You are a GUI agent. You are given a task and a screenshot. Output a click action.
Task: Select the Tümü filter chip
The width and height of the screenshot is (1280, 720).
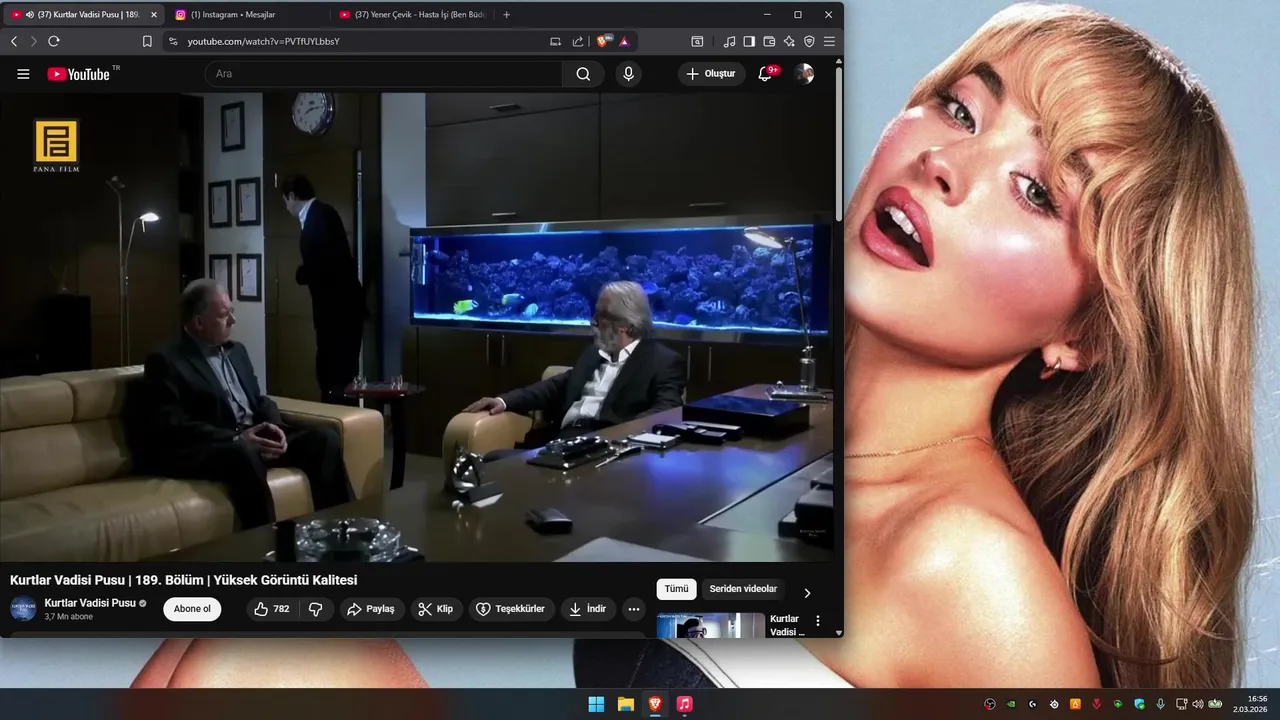[x=677, y=589]
